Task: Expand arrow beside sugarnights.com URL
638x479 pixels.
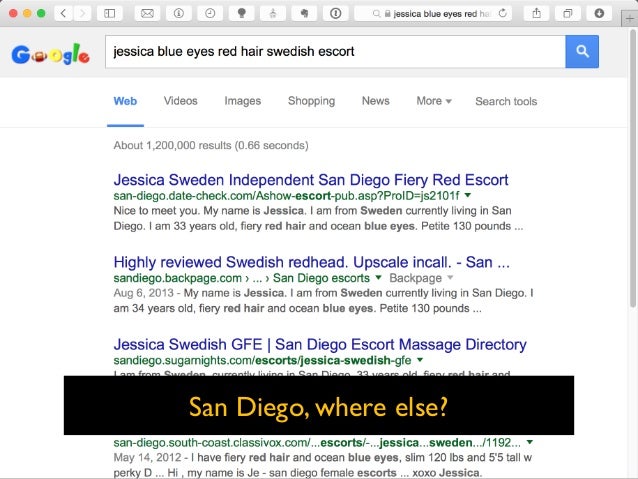Action: 420,360
